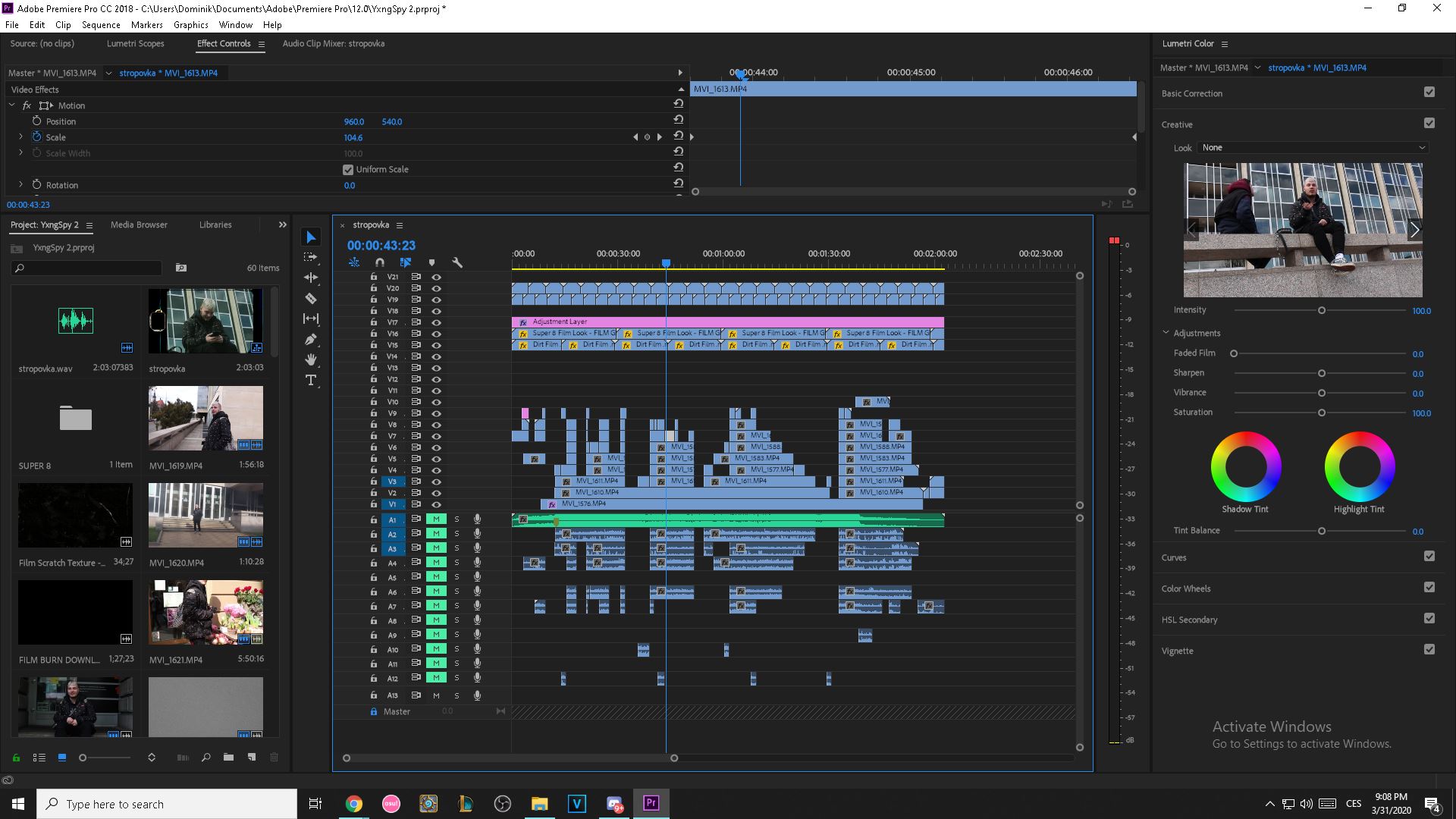
Task: Open the Look dropdown set to None
Action: point(1313,148)
